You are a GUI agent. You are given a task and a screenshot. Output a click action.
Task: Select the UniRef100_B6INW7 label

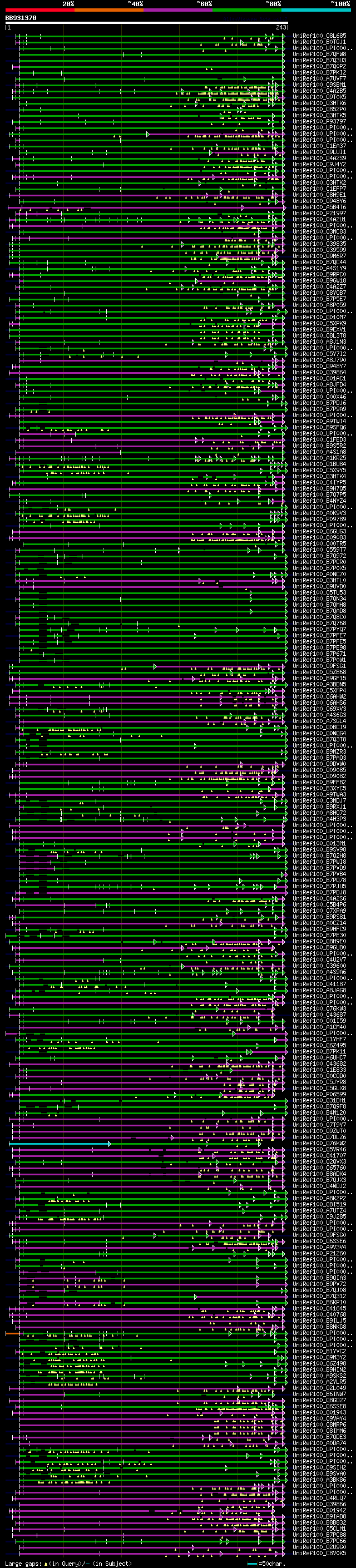point(319,1394)
